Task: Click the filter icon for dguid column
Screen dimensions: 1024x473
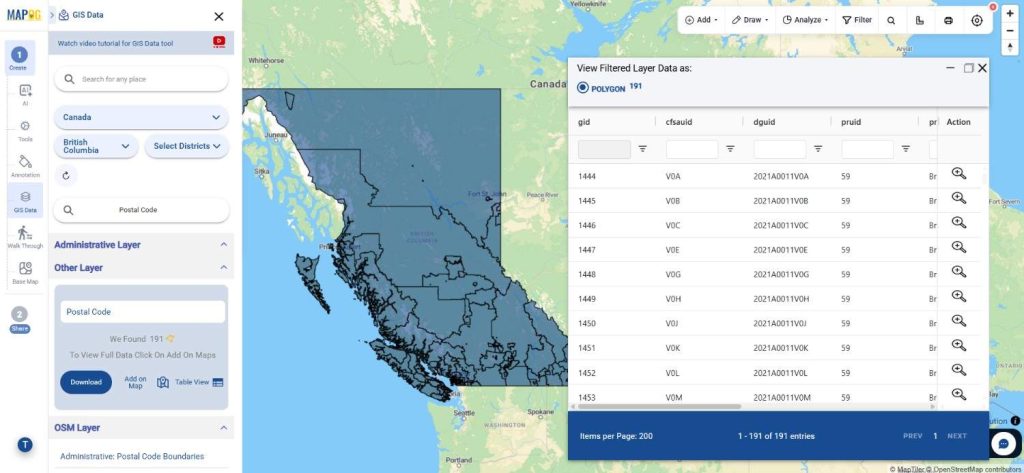Action: click(818, 149)
